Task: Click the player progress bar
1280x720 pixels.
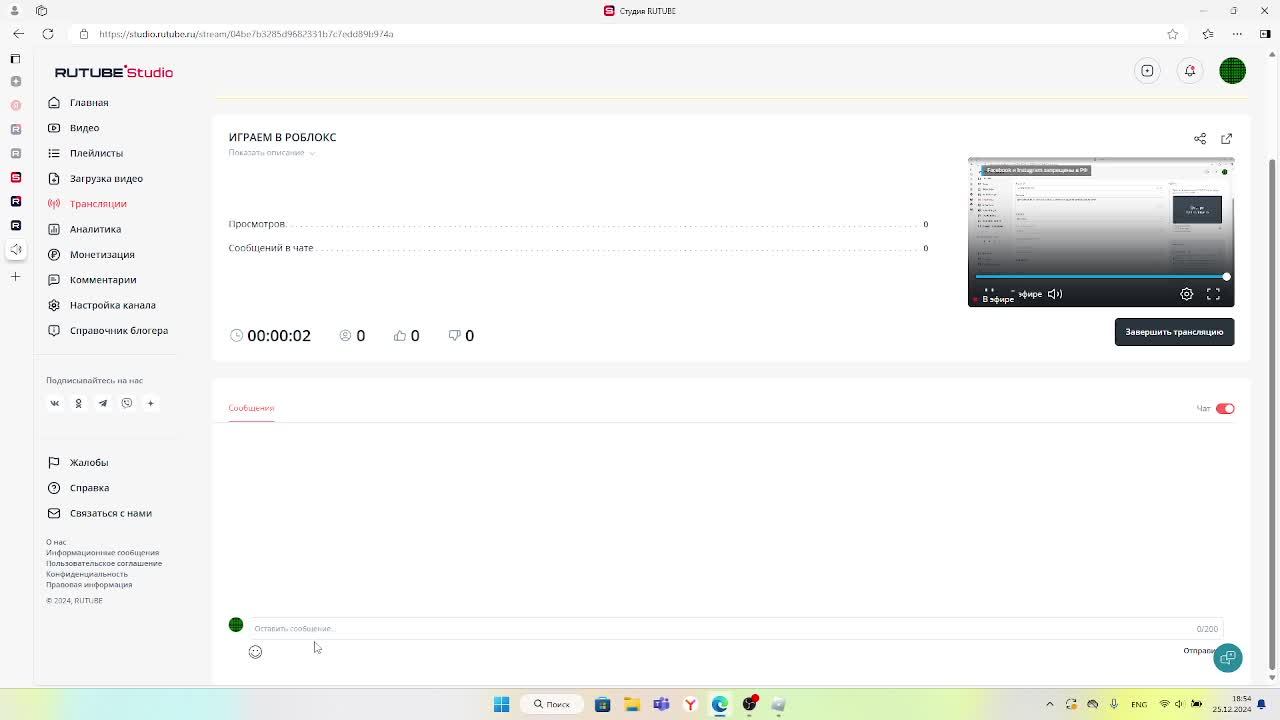Action: tap(1100, 276)
